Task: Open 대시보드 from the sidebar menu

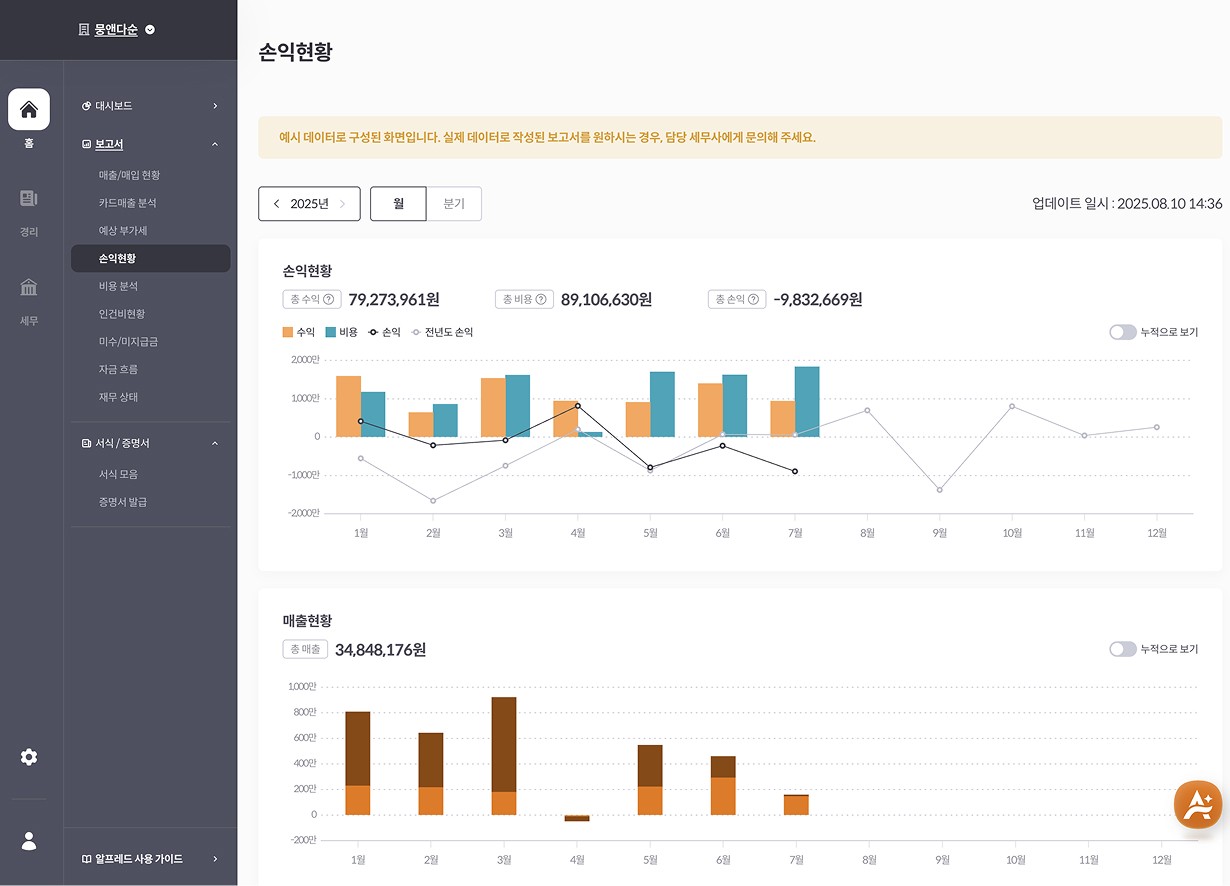Action: click(113, 105)
